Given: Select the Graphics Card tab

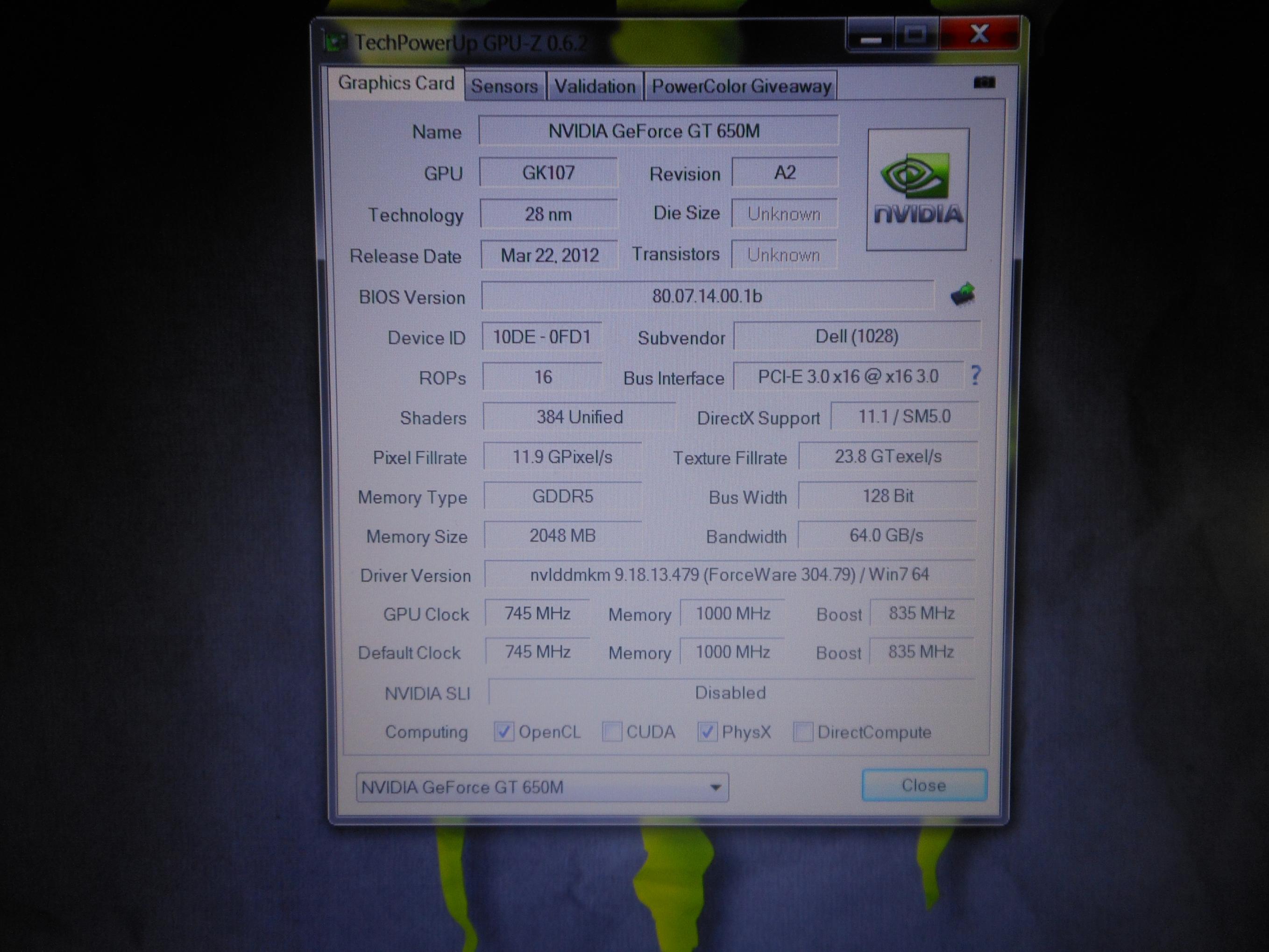Looking at the screenshot, I should coord(396,83).
